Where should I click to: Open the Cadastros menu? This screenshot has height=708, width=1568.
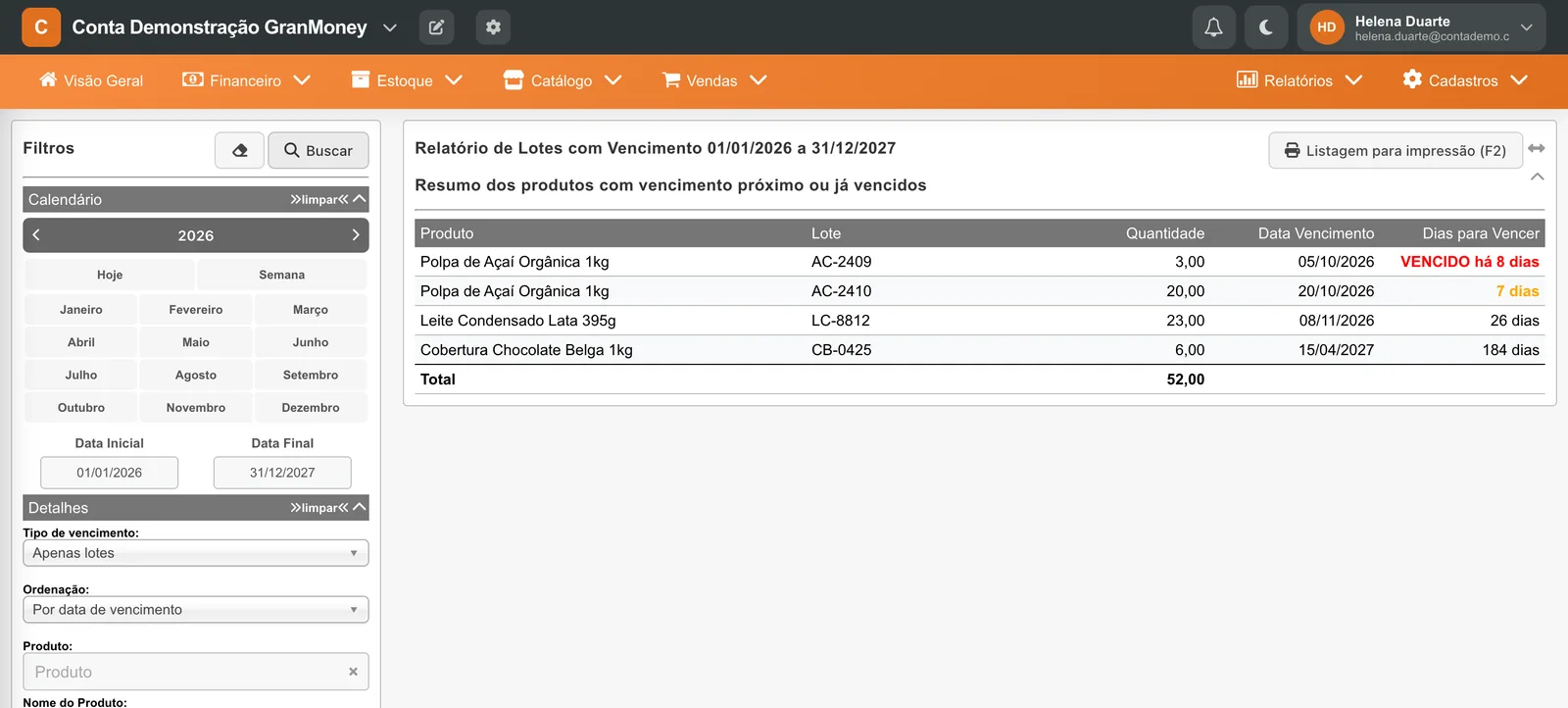coord(1465,80)
